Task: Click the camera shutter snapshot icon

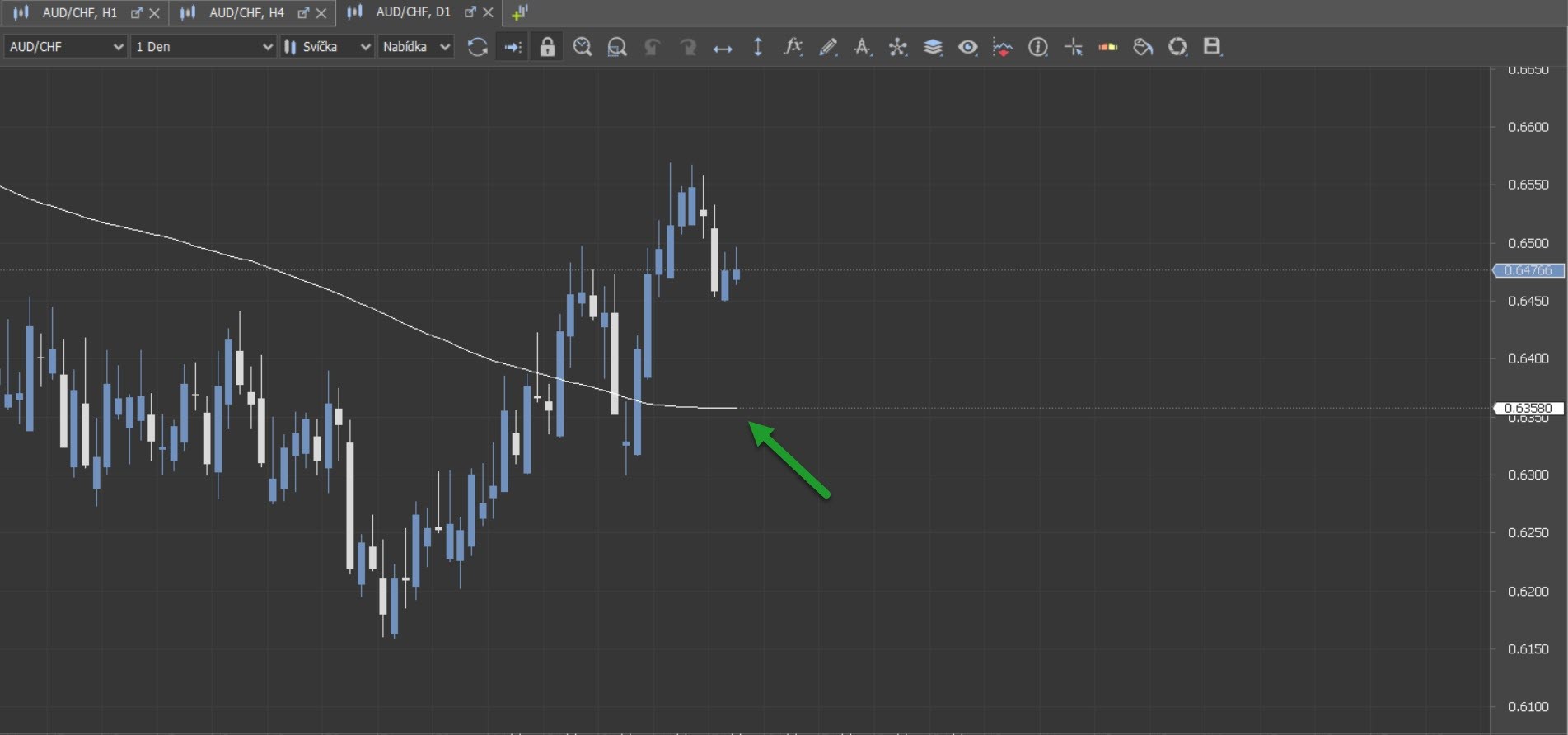Action: click(1178, 47)
